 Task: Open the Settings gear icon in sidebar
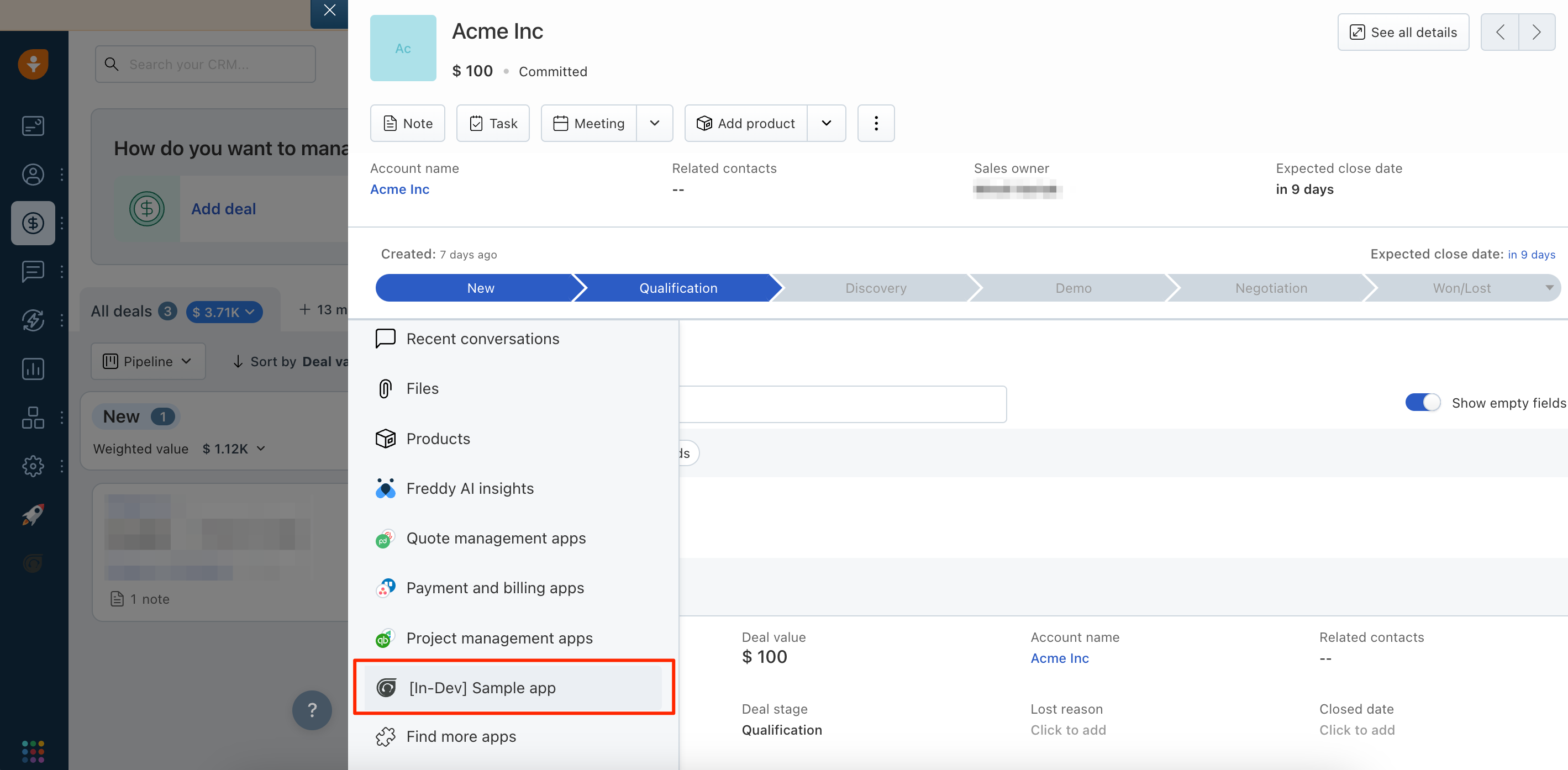click(x=33, y=466)
